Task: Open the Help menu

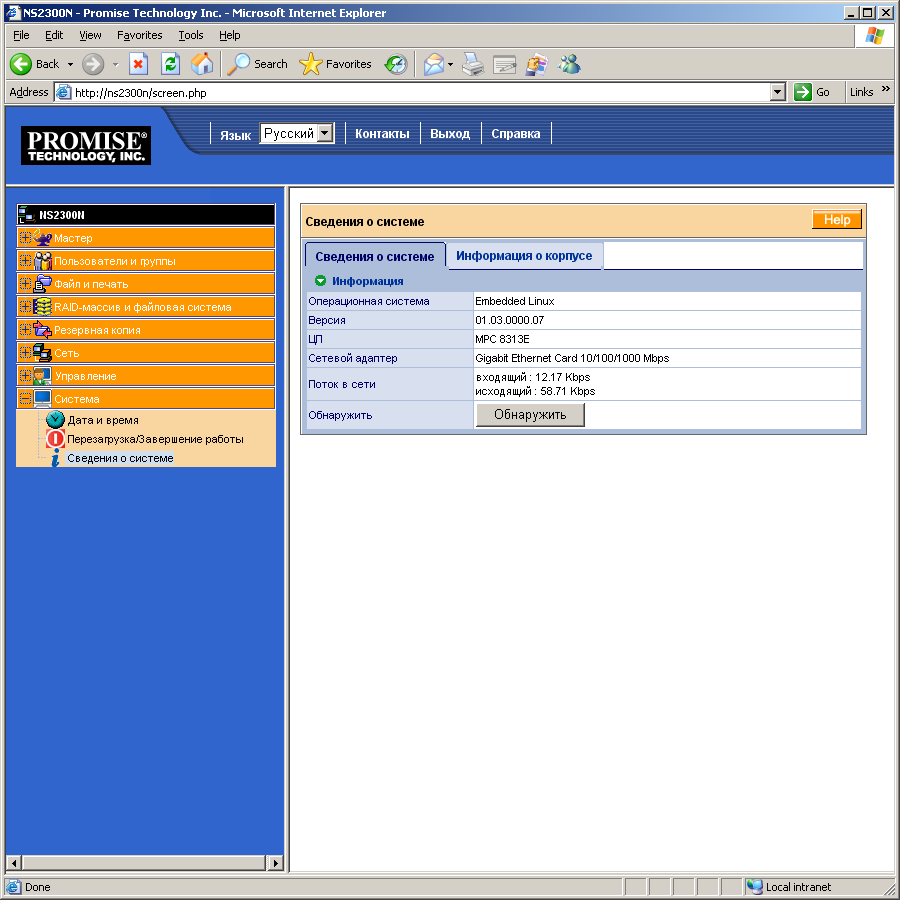Action: click(230, 35)
